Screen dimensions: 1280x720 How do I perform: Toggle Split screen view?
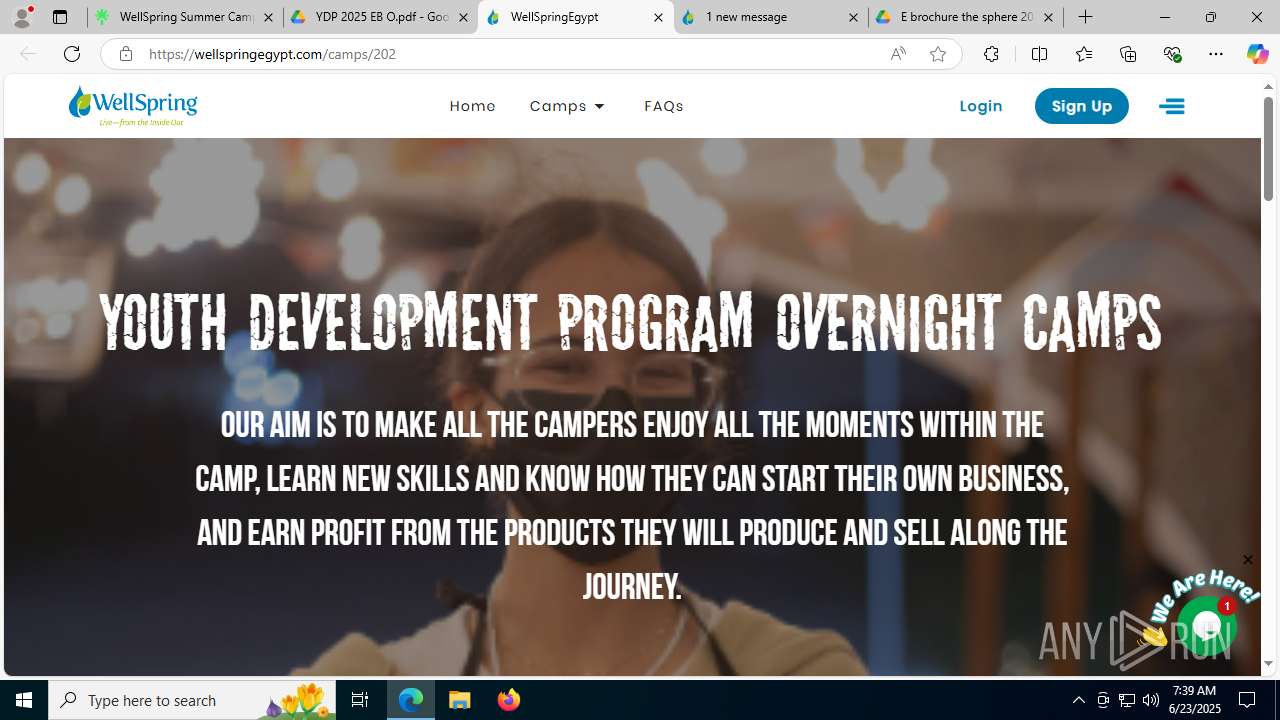1039,54
